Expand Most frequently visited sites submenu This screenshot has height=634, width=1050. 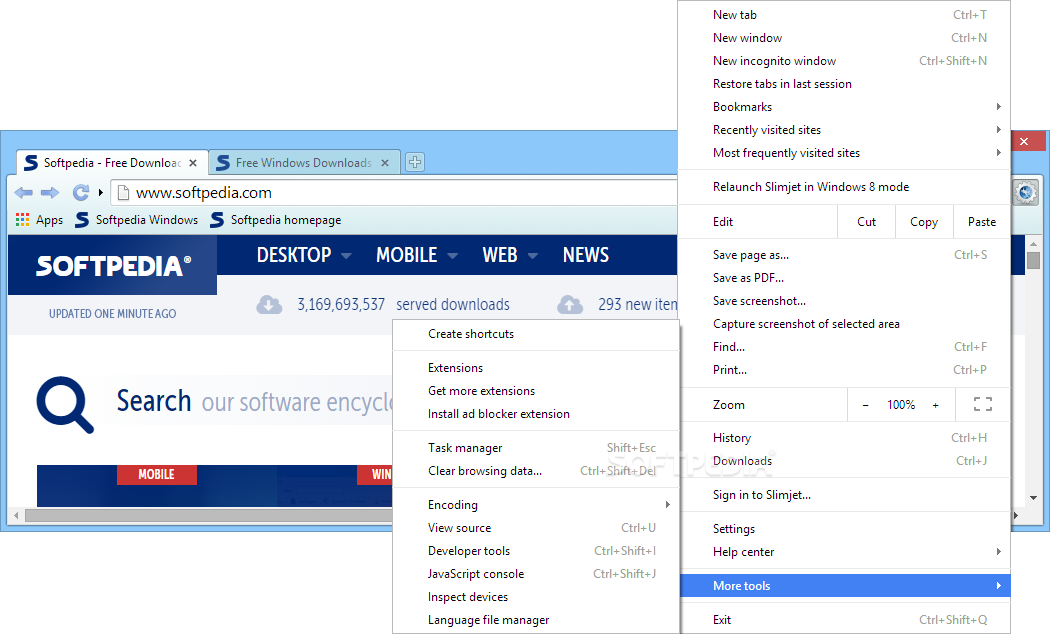click(x=844, y=153)
